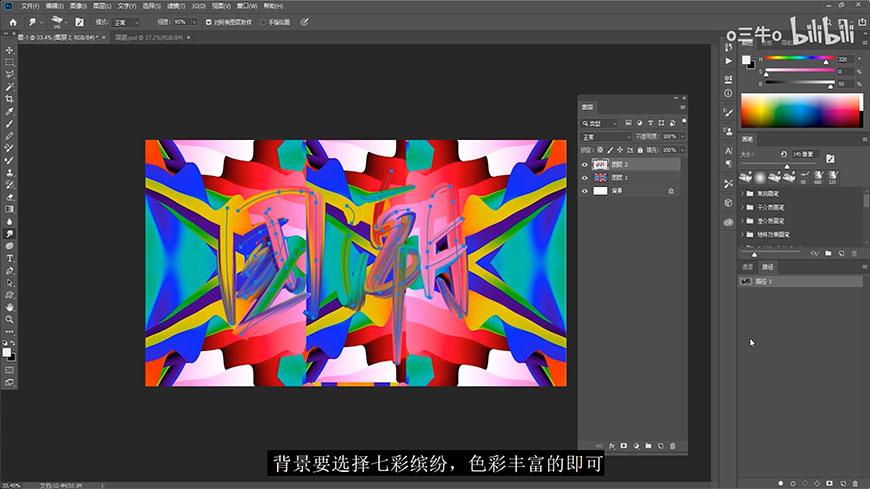870x489 pixels.
Task: Click the create new layer icon
Action: (660, 445)
